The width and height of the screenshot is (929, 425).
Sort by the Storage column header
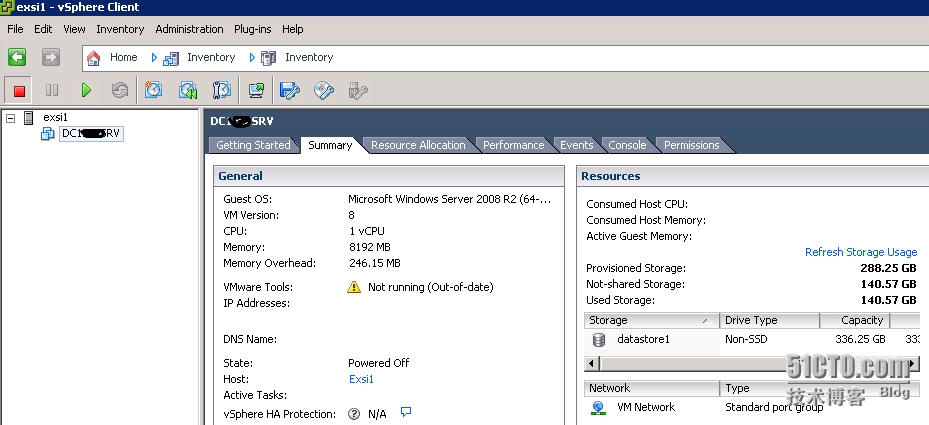652,320
